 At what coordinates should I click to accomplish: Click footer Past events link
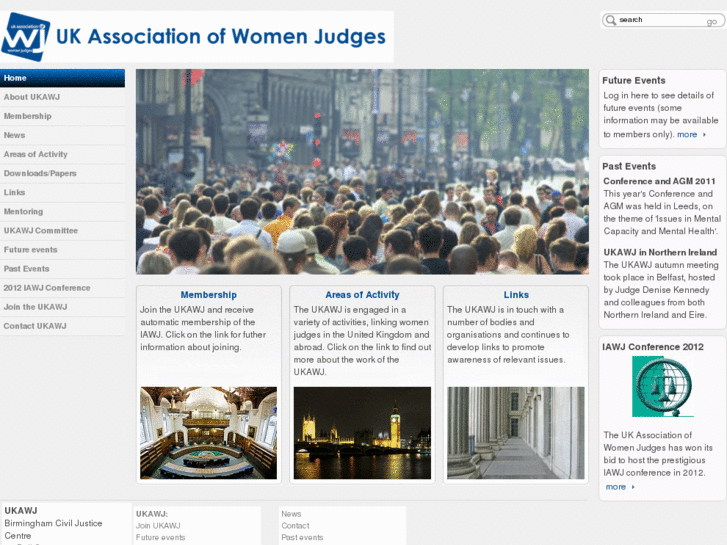coord(302,538)
